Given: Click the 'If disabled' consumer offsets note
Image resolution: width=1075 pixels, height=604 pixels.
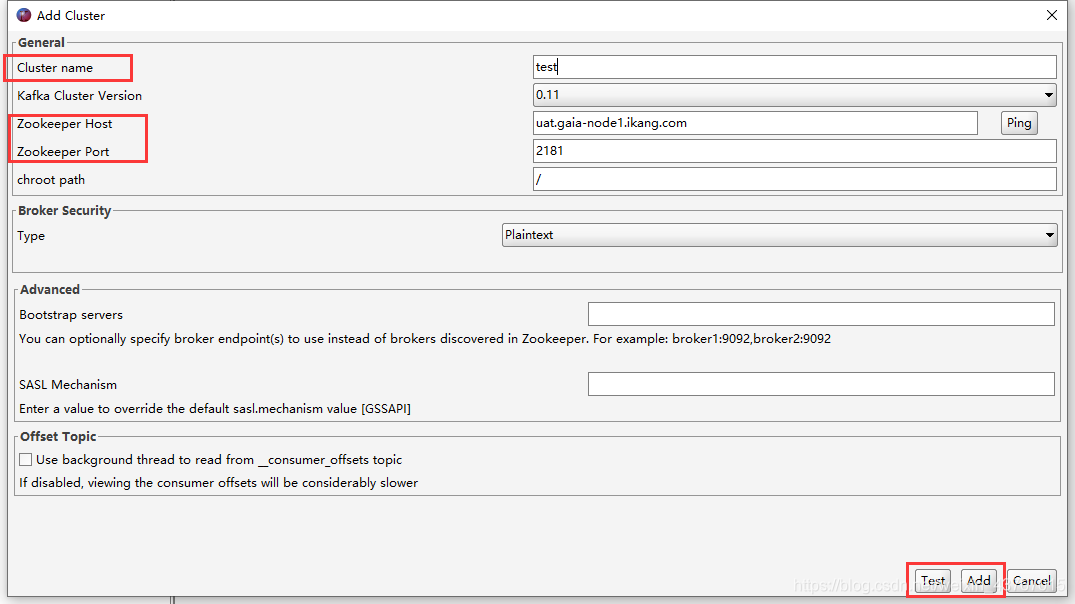Looking at the screenshot, I should (219, 483).
